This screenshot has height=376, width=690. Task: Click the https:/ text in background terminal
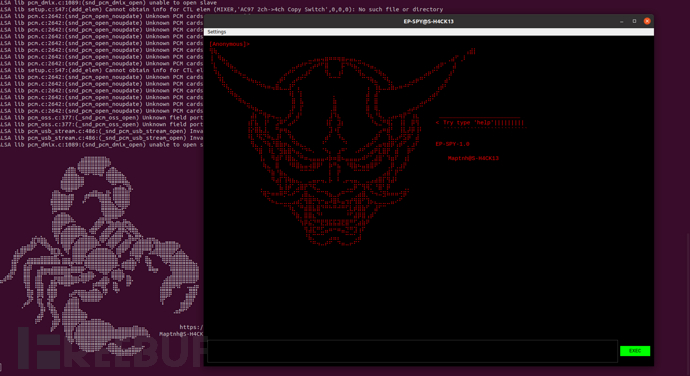(191, 327)
